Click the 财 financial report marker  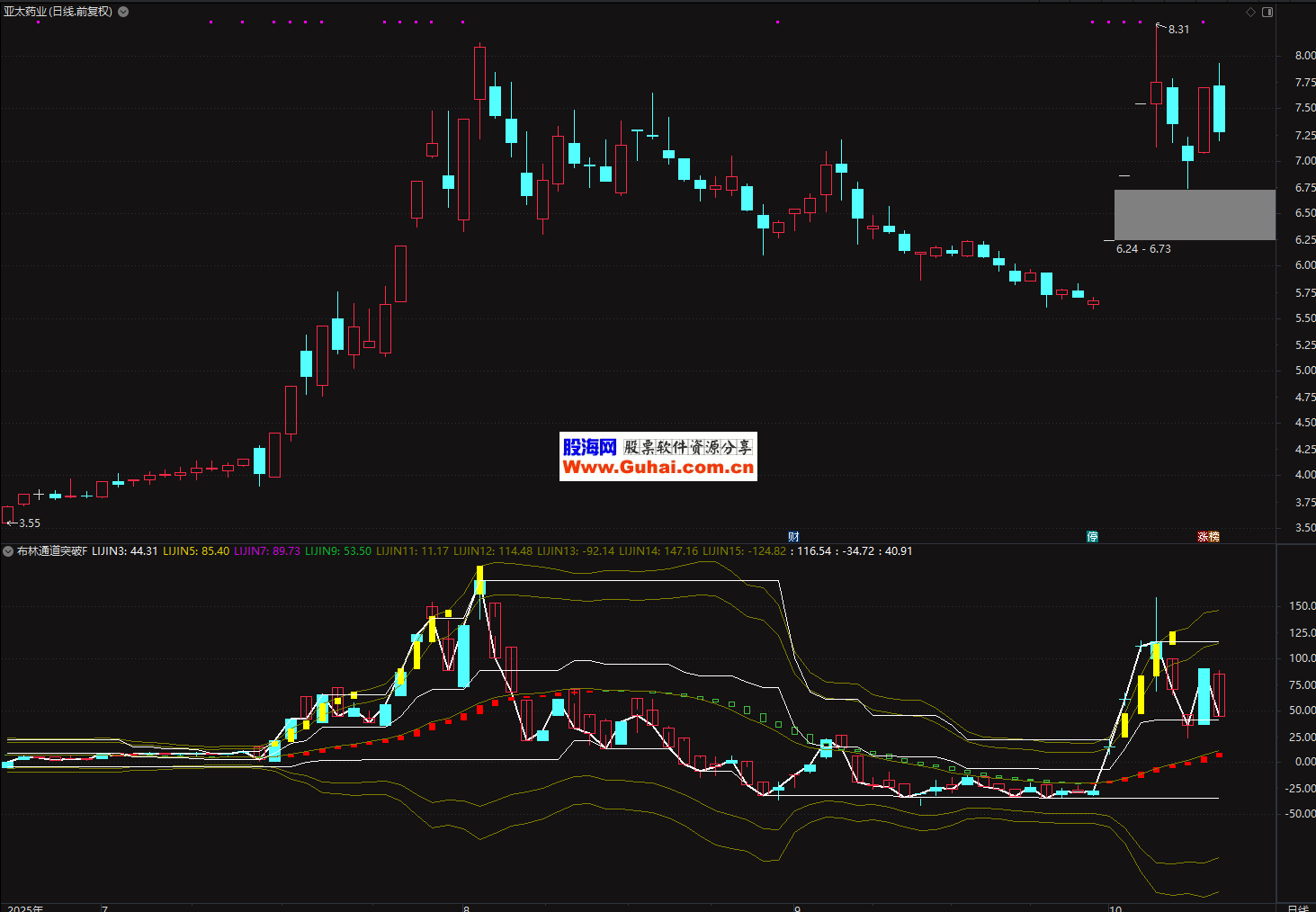(793, 537)
